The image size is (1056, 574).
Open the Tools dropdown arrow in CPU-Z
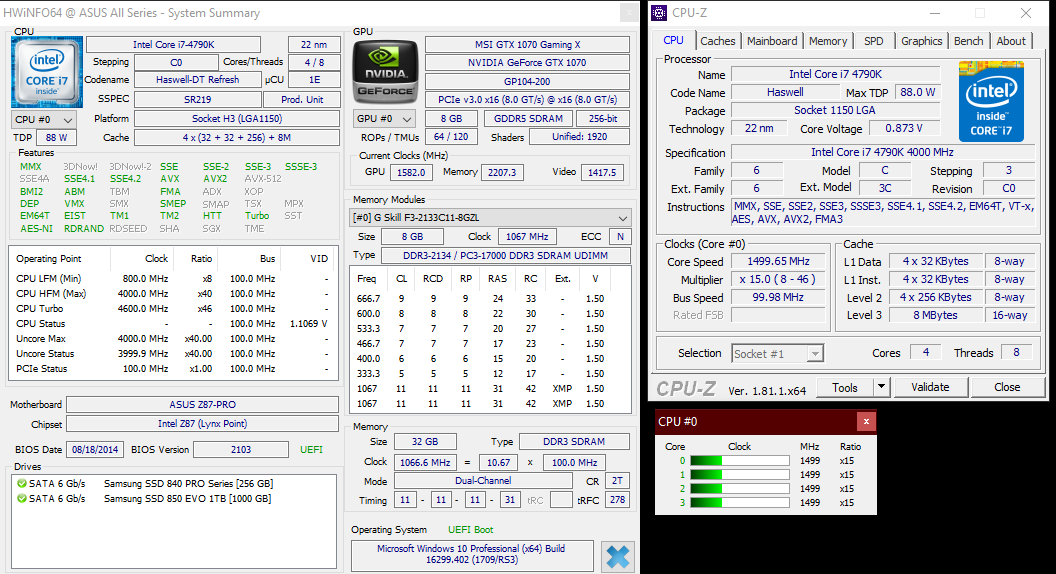881,387
